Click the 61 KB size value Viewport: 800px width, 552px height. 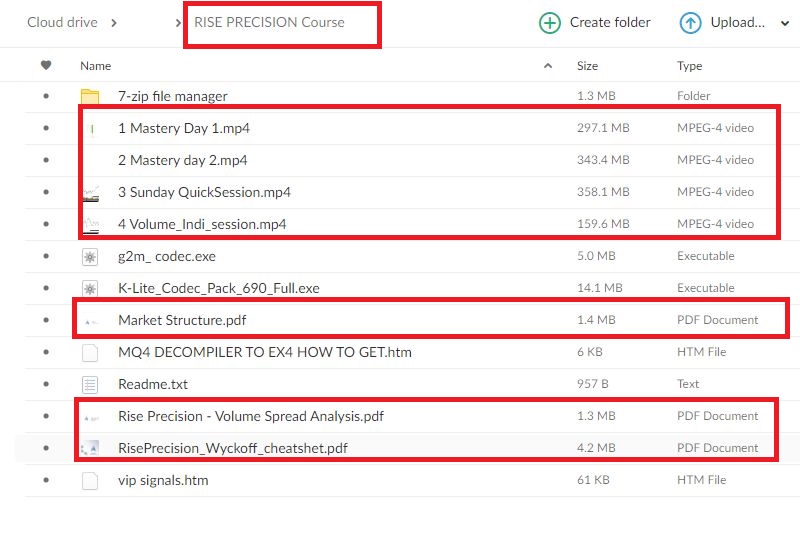593,480
